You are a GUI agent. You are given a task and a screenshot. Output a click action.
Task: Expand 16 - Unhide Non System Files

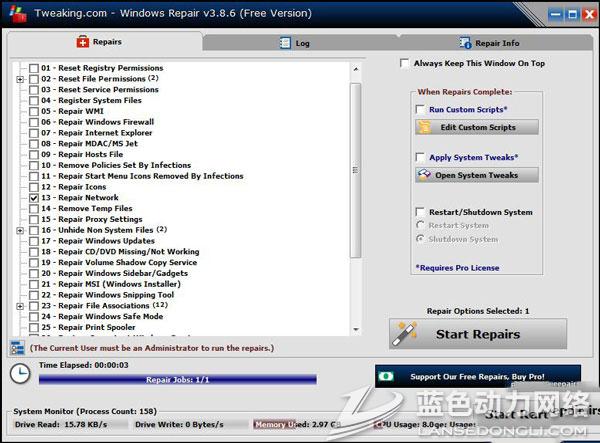pyautogui.click(x=20, y=230)
